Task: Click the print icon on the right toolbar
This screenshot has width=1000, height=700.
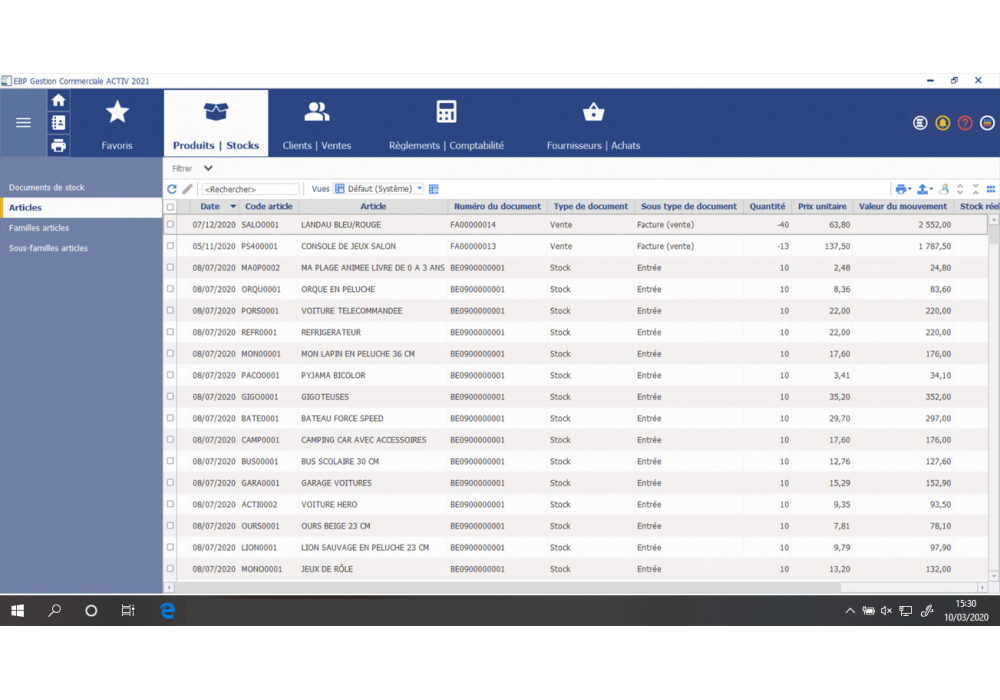Action: [x=901, y=188]
